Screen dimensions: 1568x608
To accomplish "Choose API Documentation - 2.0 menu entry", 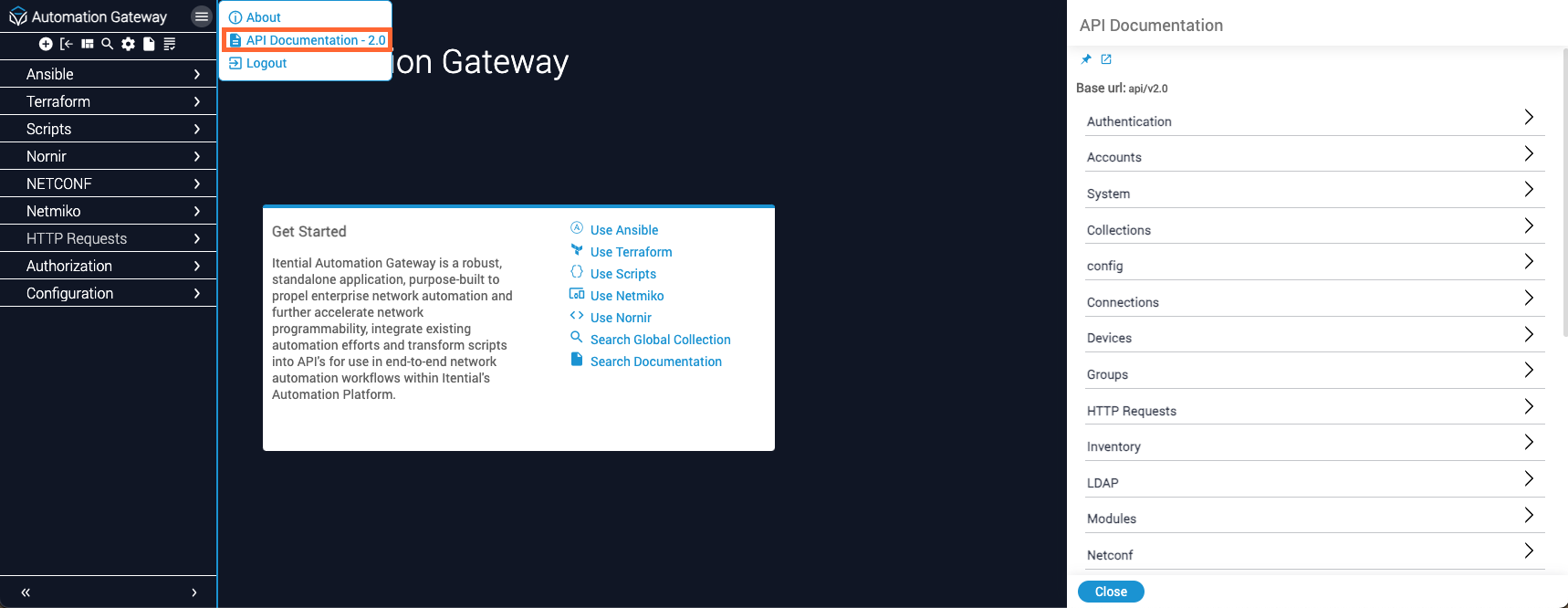I will tap(307, 40).
